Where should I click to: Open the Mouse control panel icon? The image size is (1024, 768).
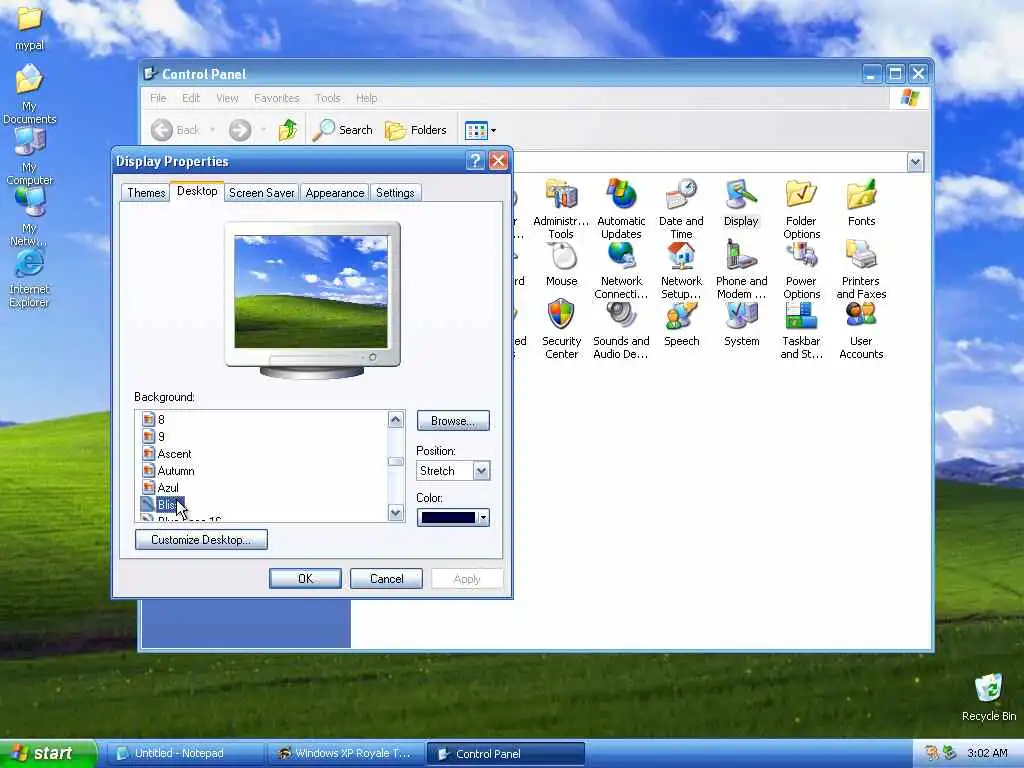coord(562,264)
